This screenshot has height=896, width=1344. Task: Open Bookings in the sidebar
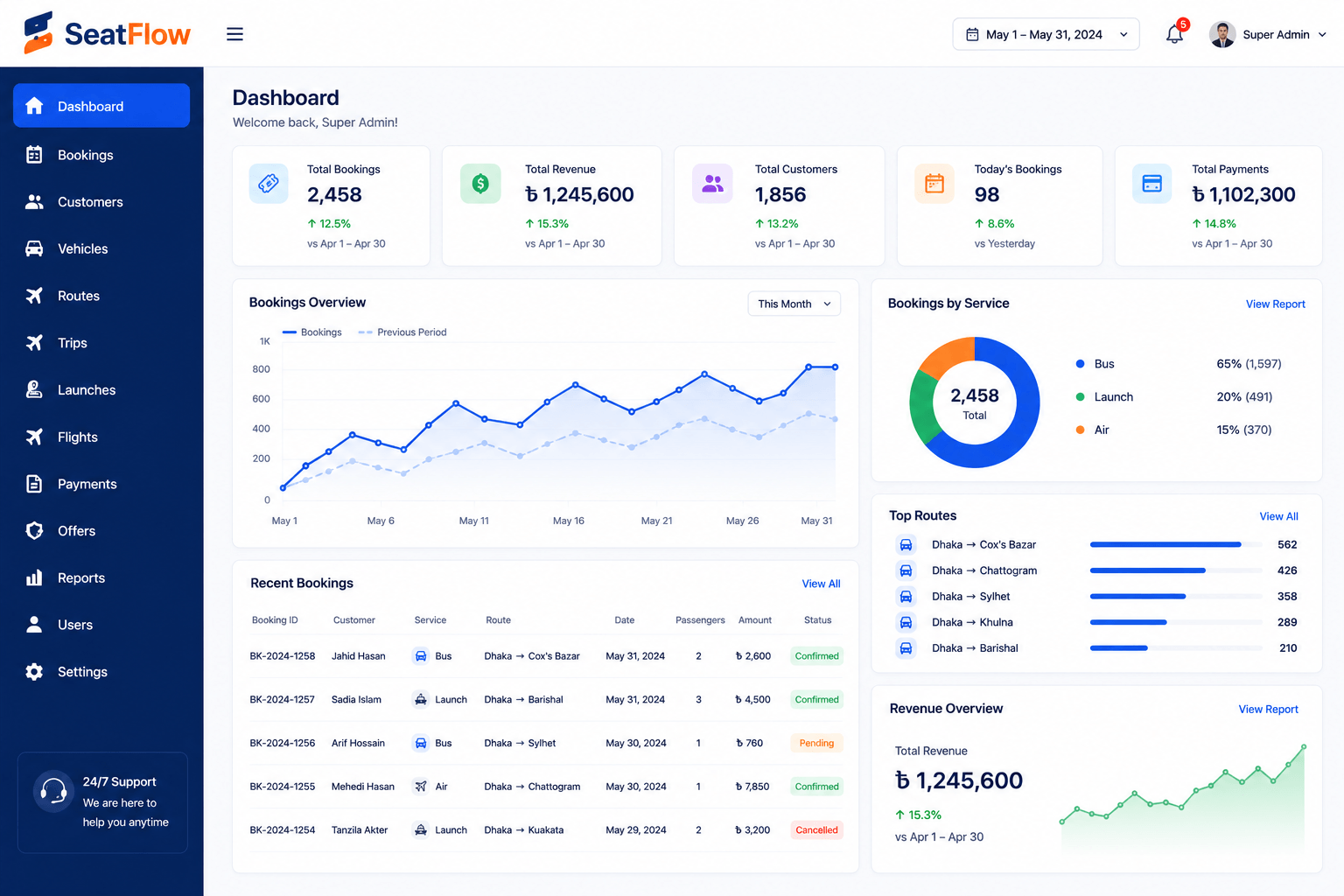[x=101, y=155]
